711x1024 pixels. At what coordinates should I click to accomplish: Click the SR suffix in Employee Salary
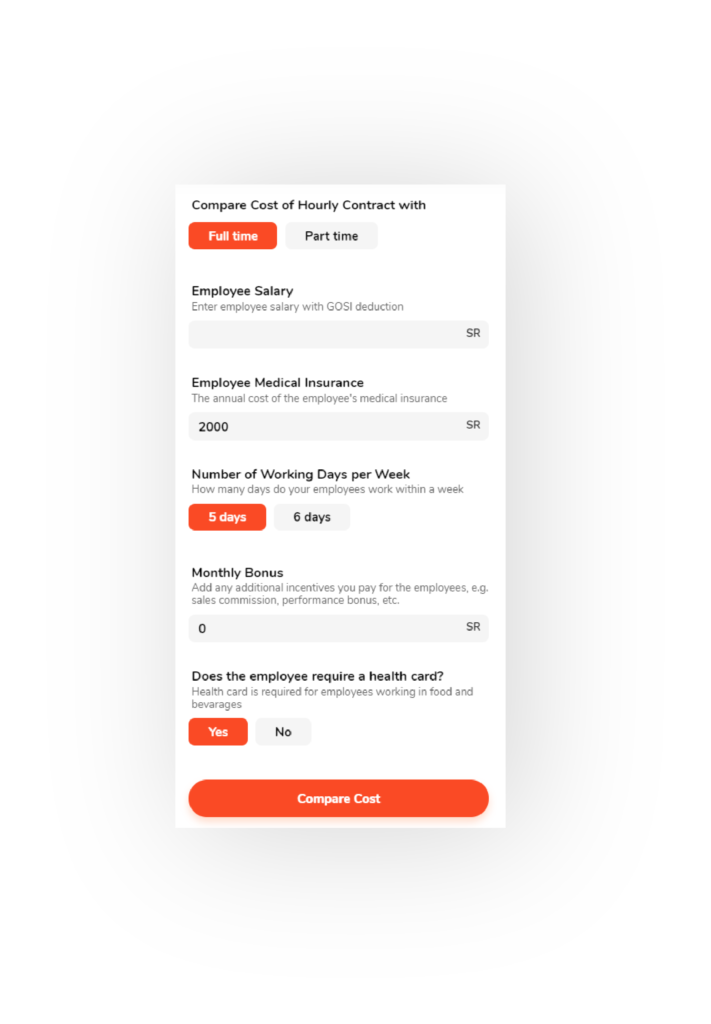click(473, 333)
